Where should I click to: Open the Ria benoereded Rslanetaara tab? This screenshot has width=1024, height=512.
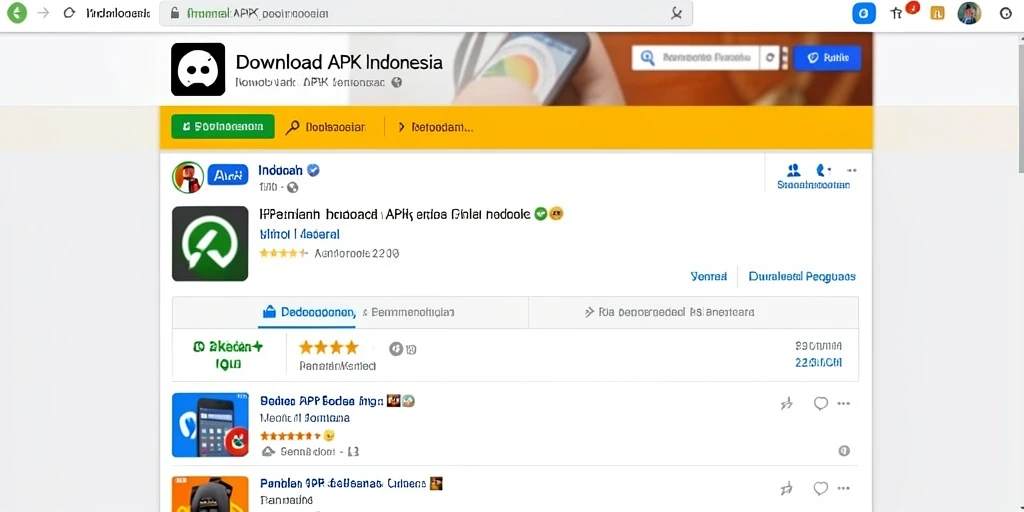(x=669, y=312)
